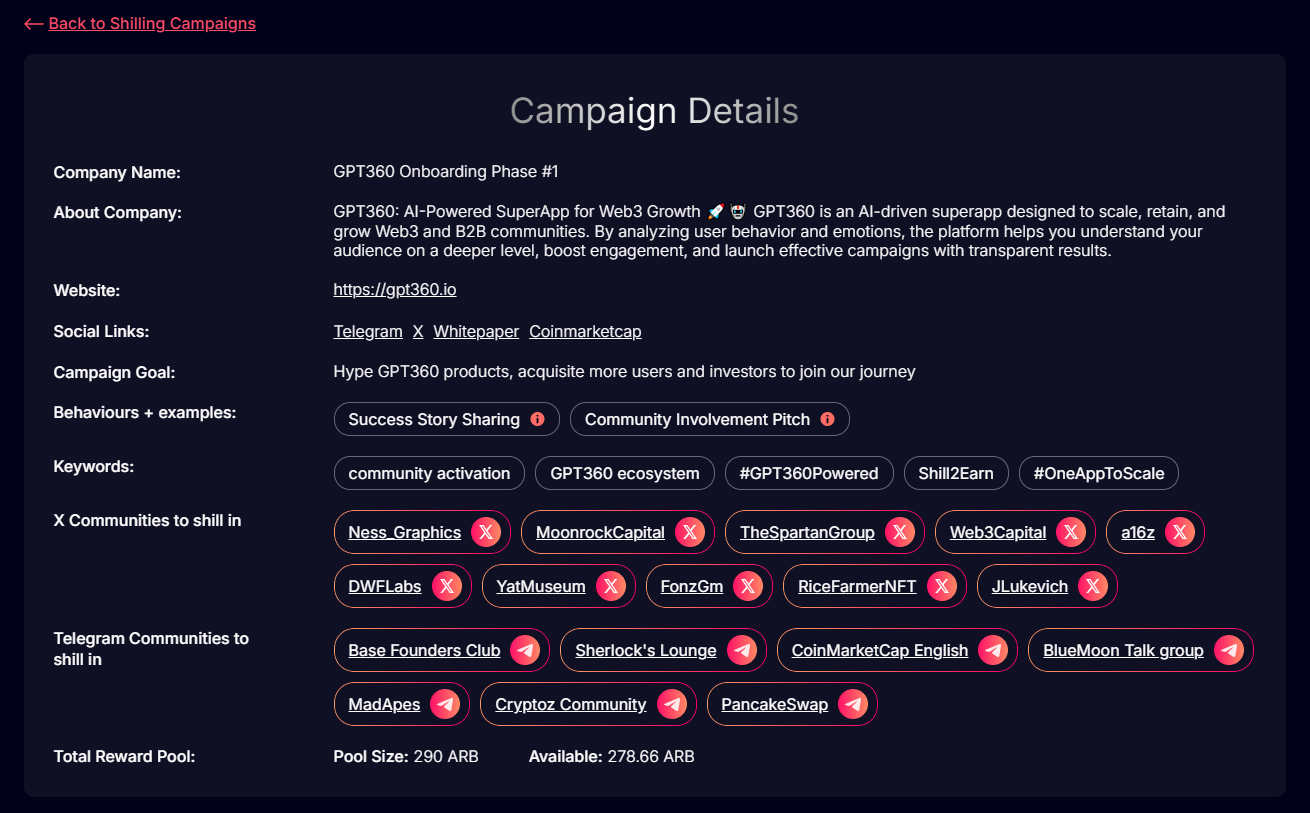Select the Shill2Earn keyword chip

[956, 473]
